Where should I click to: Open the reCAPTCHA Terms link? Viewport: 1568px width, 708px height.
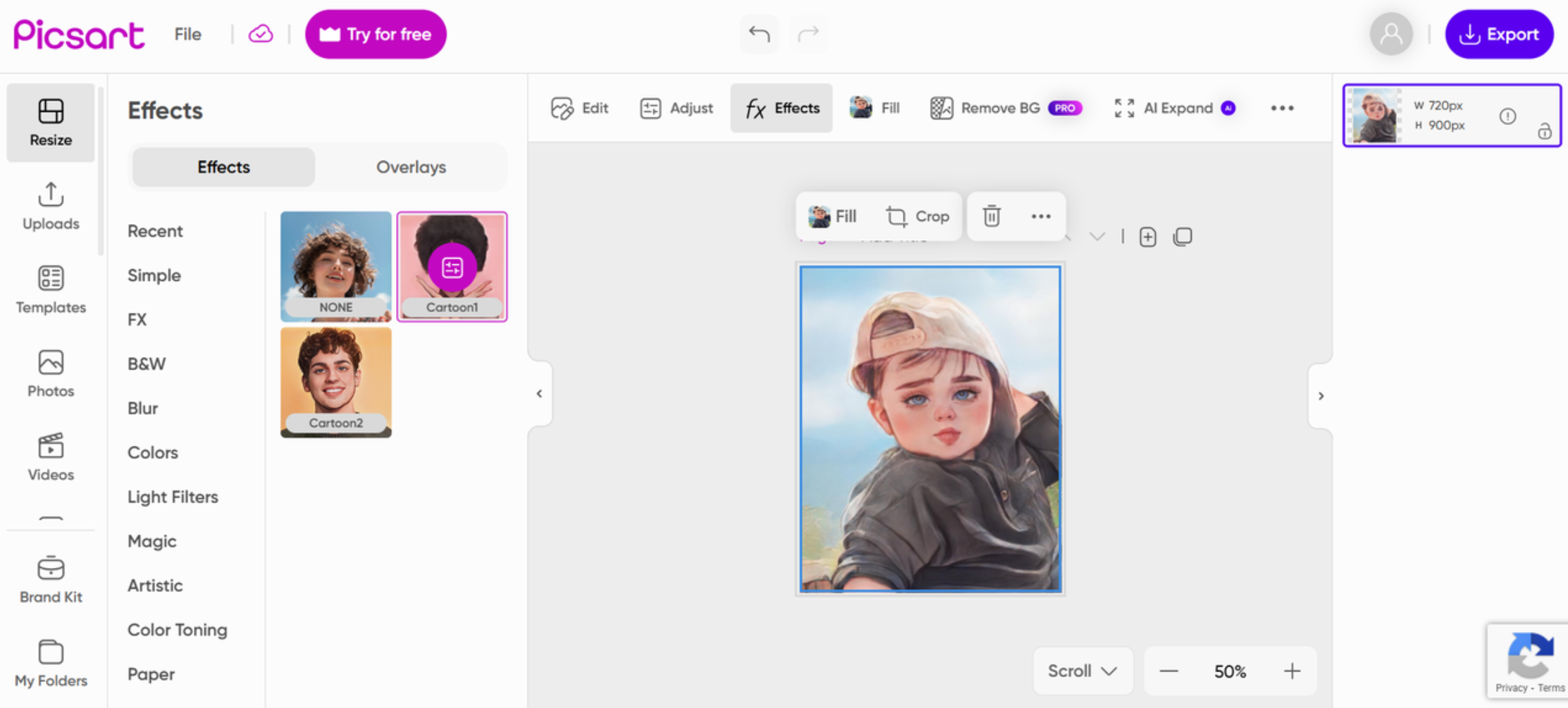pyautogui.click(x=1551, y=688)
